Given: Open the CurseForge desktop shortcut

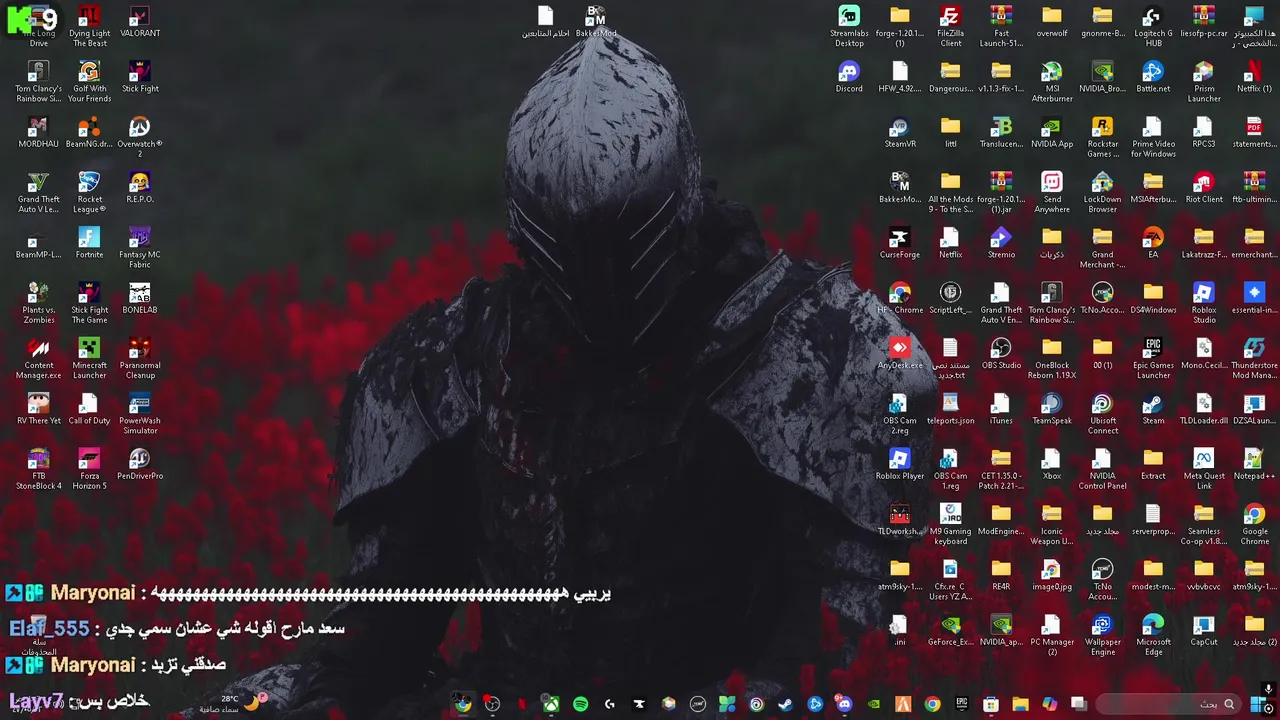Looking at the screenshot, I should point(900,243).
